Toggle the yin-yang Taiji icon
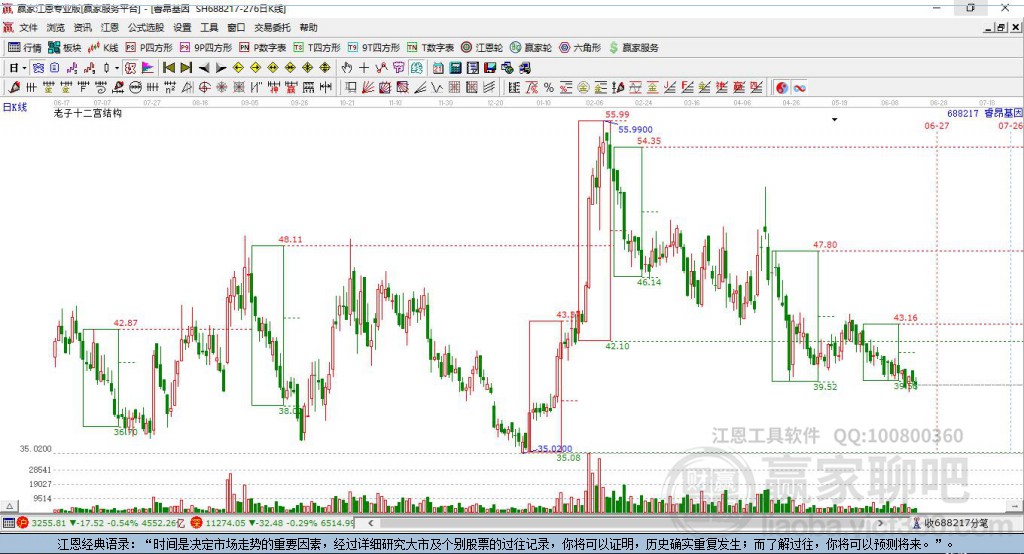The width and height of the screenshot is (1024, 554). (782, 88)
